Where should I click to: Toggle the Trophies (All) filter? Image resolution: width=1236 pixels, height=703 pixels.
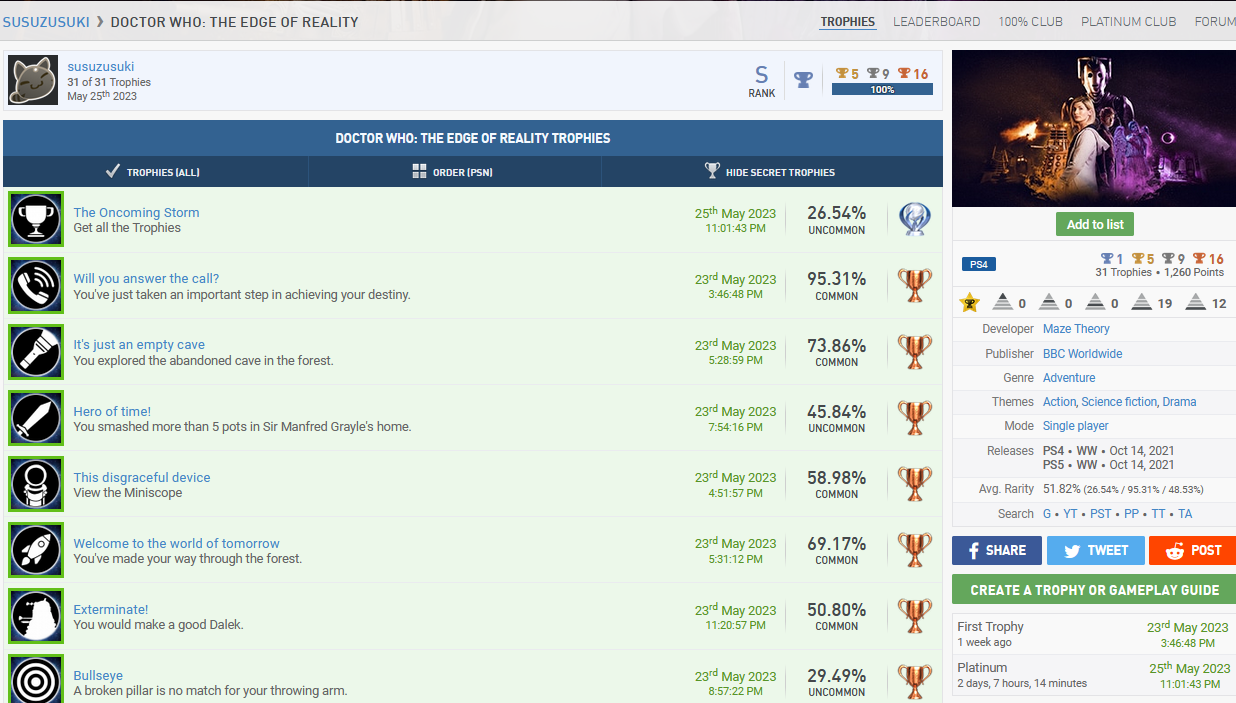coord(154,172)
